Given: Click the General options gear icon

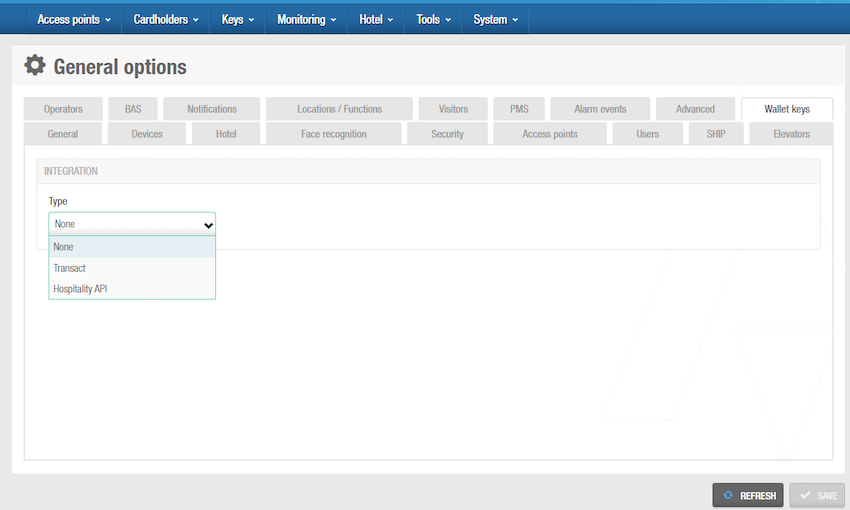Looking at the screenshot, I should 35,66.
